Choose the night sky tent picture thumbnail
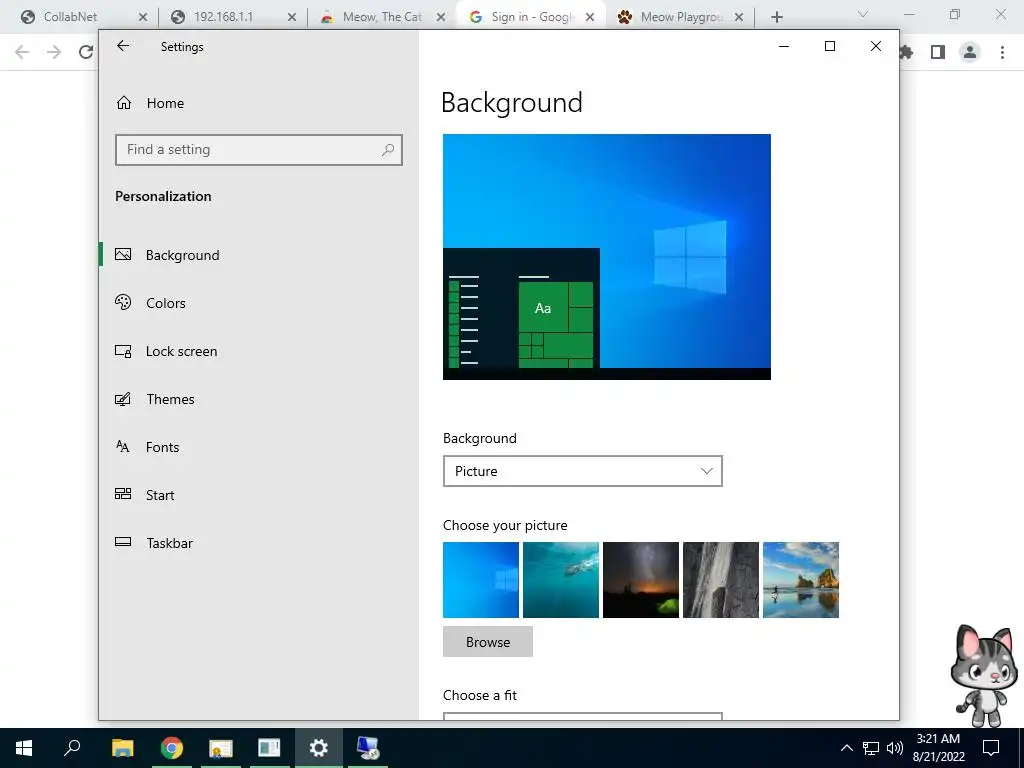The width and height of the screenshot is (1024, 768). point(641,580)
